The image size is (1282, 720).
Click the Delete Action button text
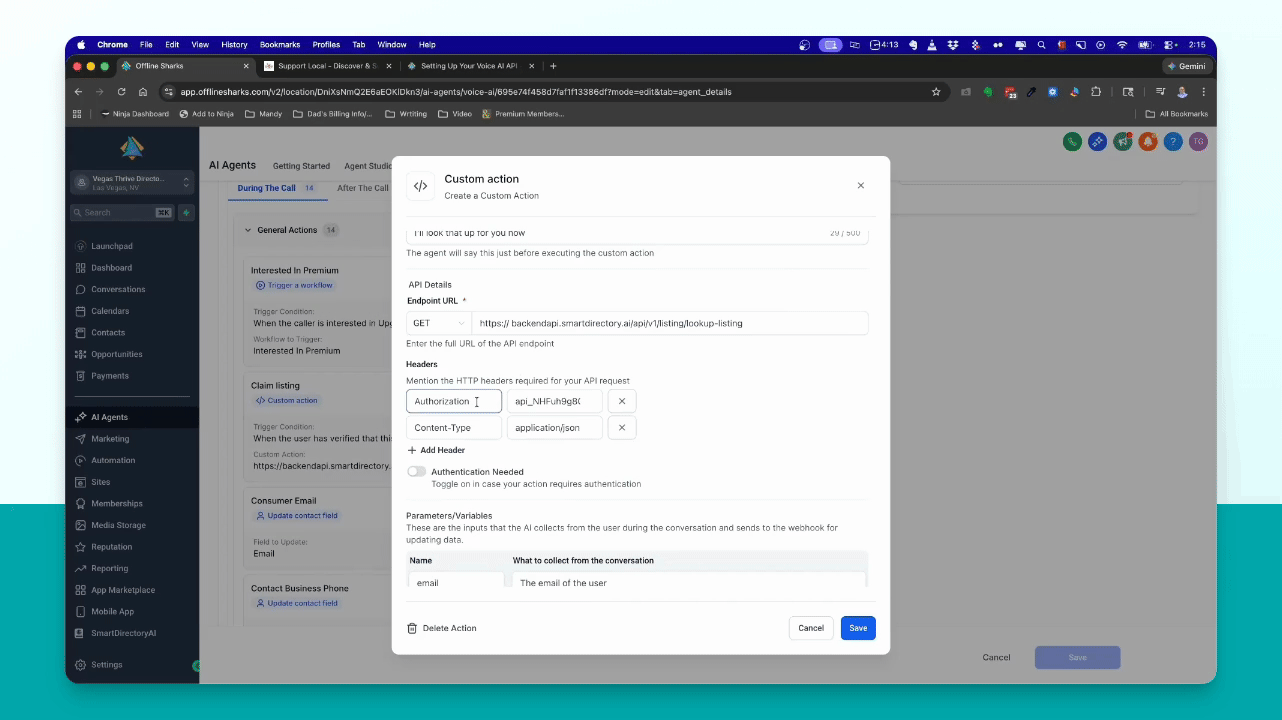(x=450, y=628)
